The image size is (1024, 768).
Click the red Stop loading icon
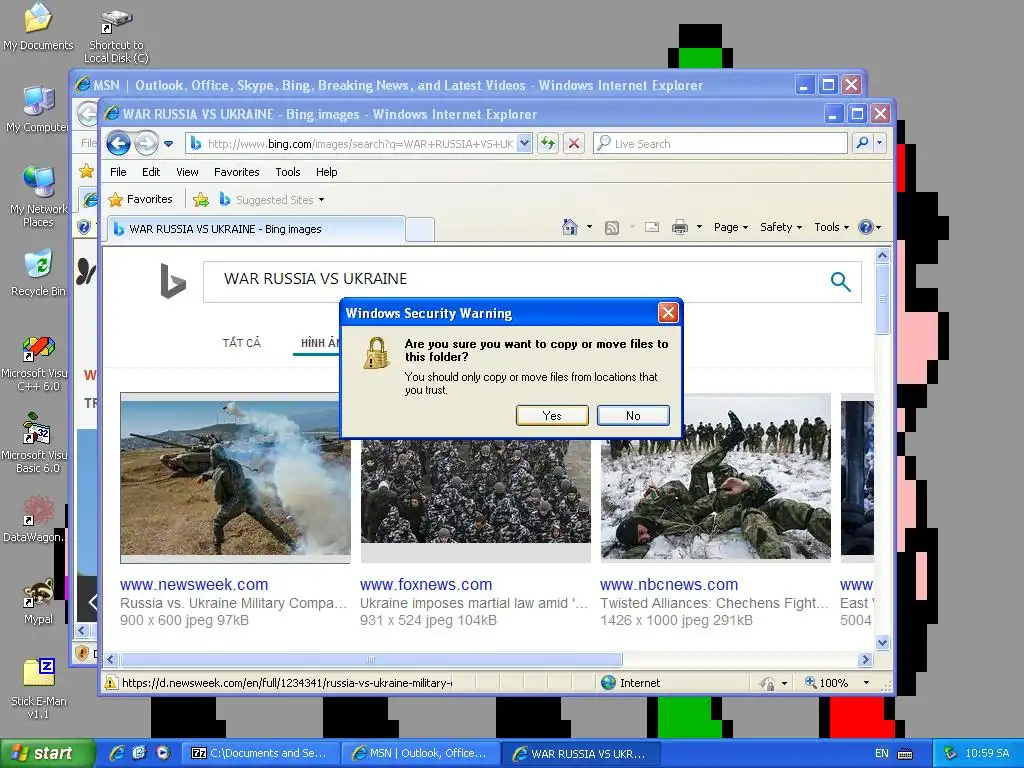click(574, 144)
